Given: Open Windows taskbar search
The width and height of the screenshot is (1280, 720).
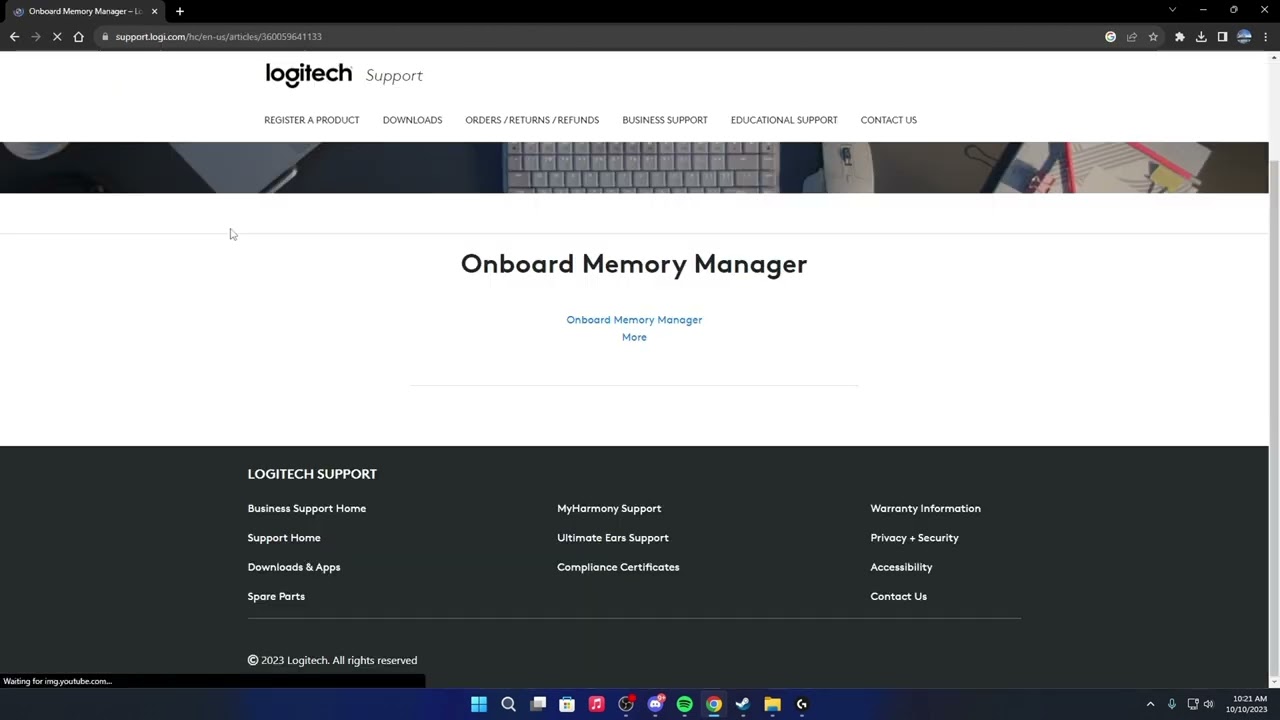Looking at the screenshot, I should pos(508,704).
